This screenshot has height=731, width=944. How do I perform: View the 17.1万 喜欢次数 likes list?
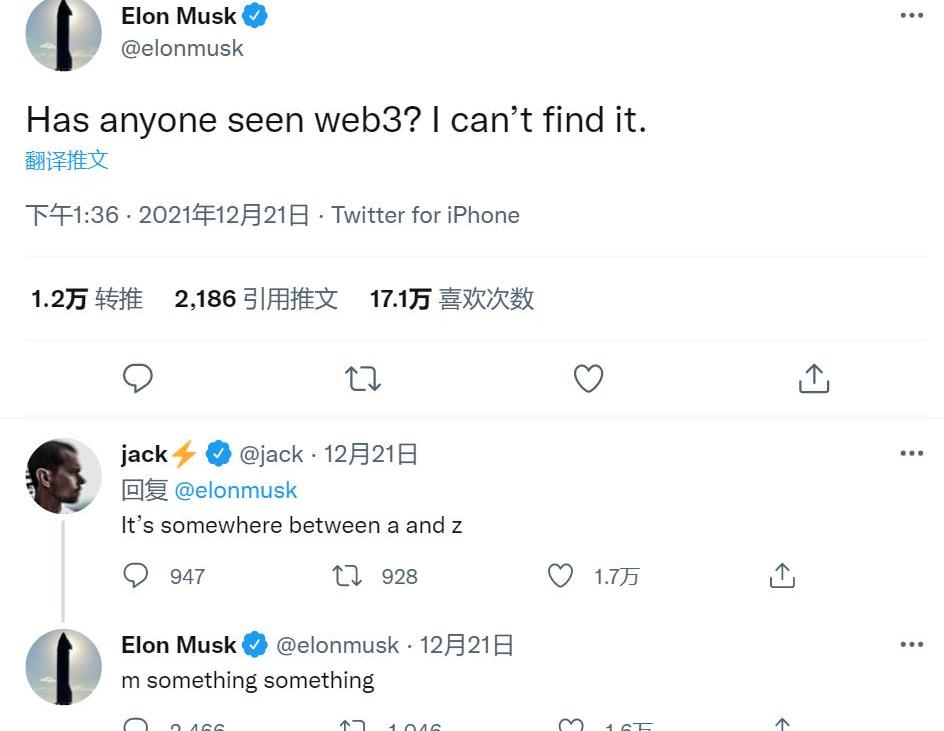click(452, 299)
